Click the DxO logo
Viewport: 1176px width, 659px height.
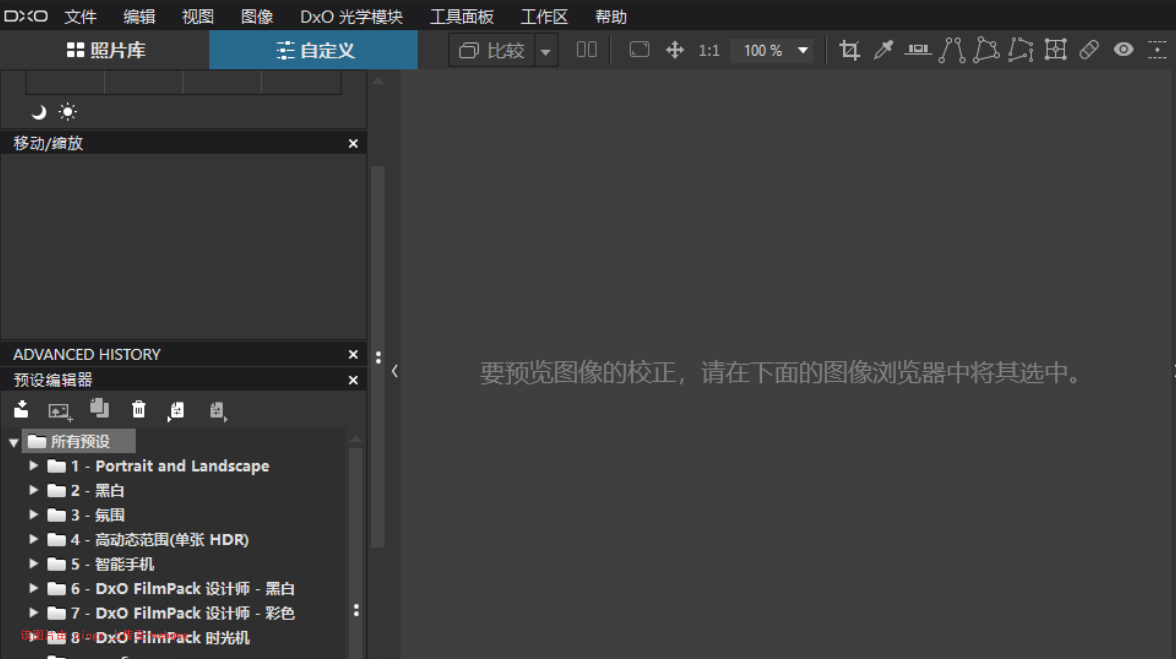click(x=26, y=16)
